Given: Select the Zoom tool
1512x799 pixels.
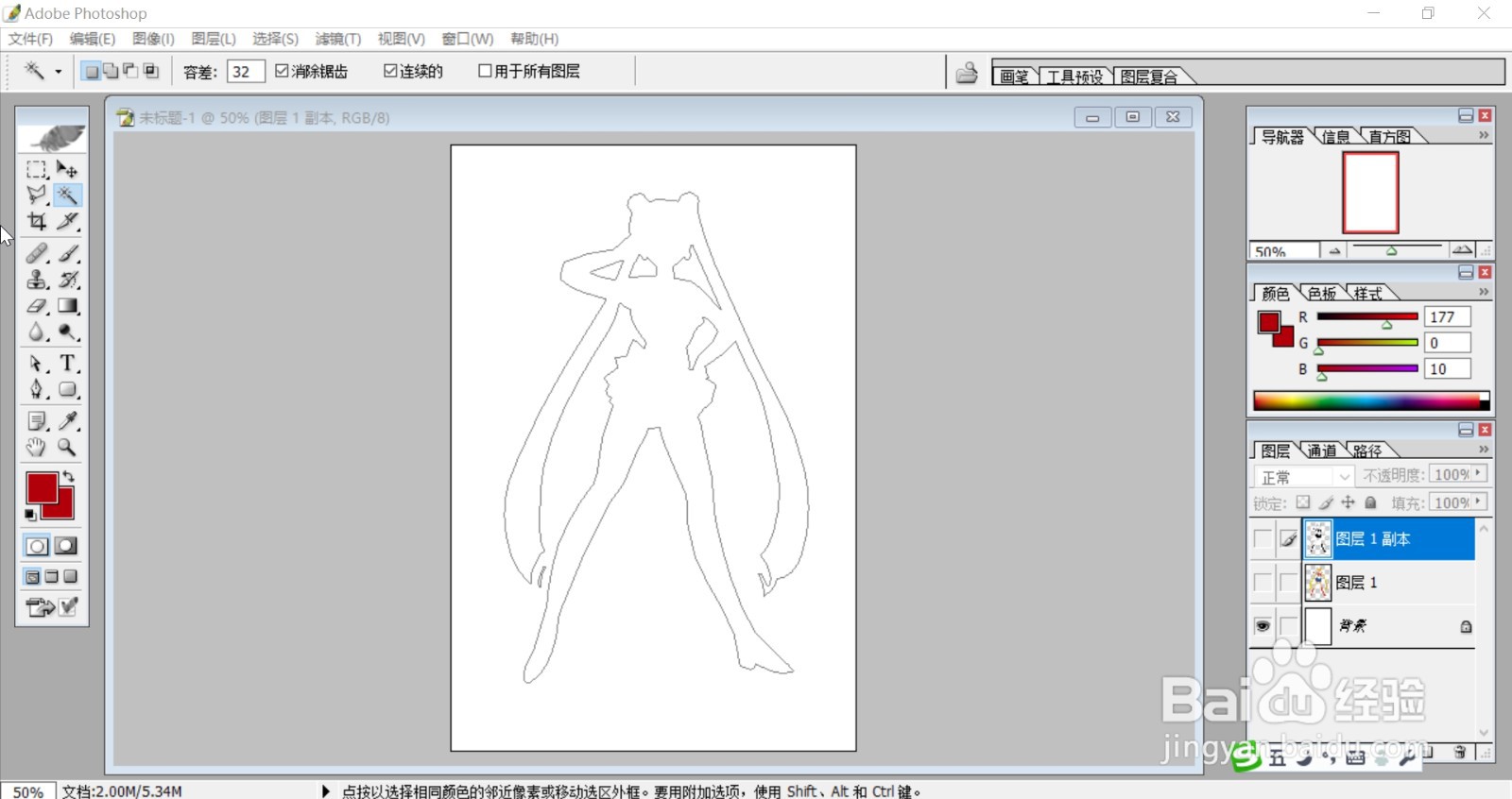Looking at the screenshot, I should (x=67, y=447).
